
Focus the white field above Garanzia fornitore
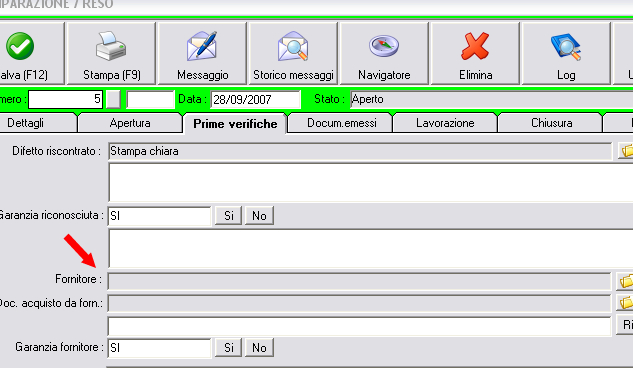coord(359,326)
